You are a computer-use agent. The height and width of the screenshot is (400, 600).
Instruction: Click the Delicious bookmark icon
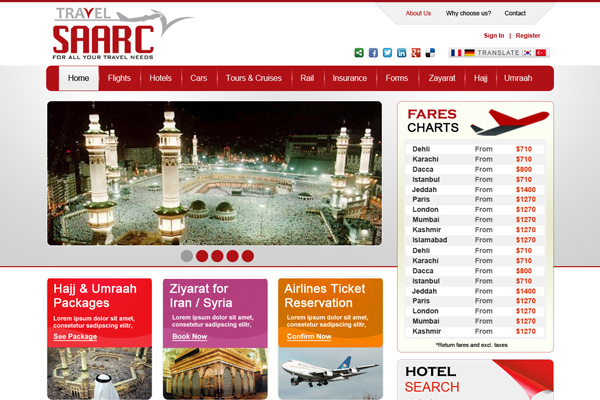(430, 52)
